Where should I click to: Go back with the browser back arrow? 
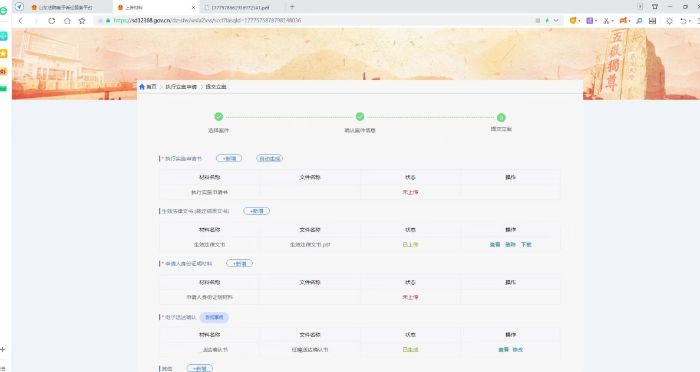pos(20,21)
